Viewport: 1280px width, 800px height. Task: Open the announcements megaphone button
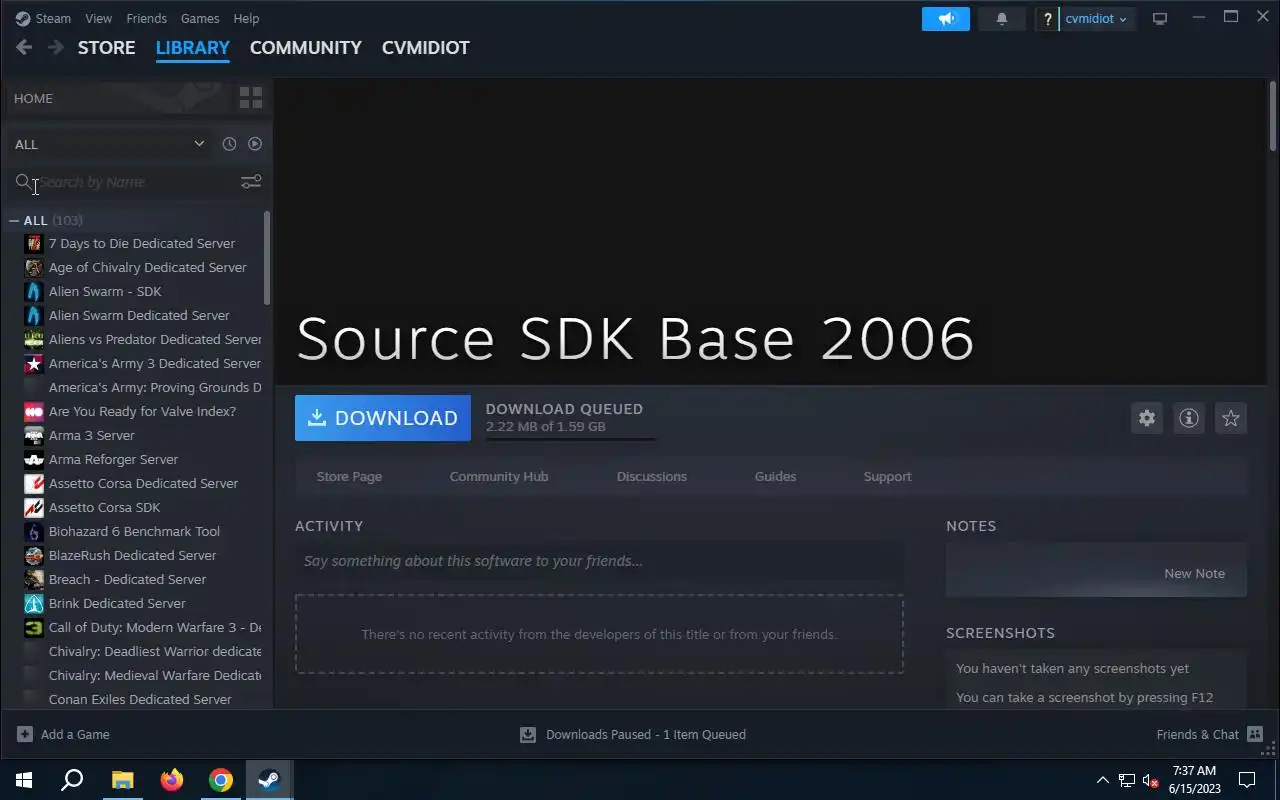[946, 19]
